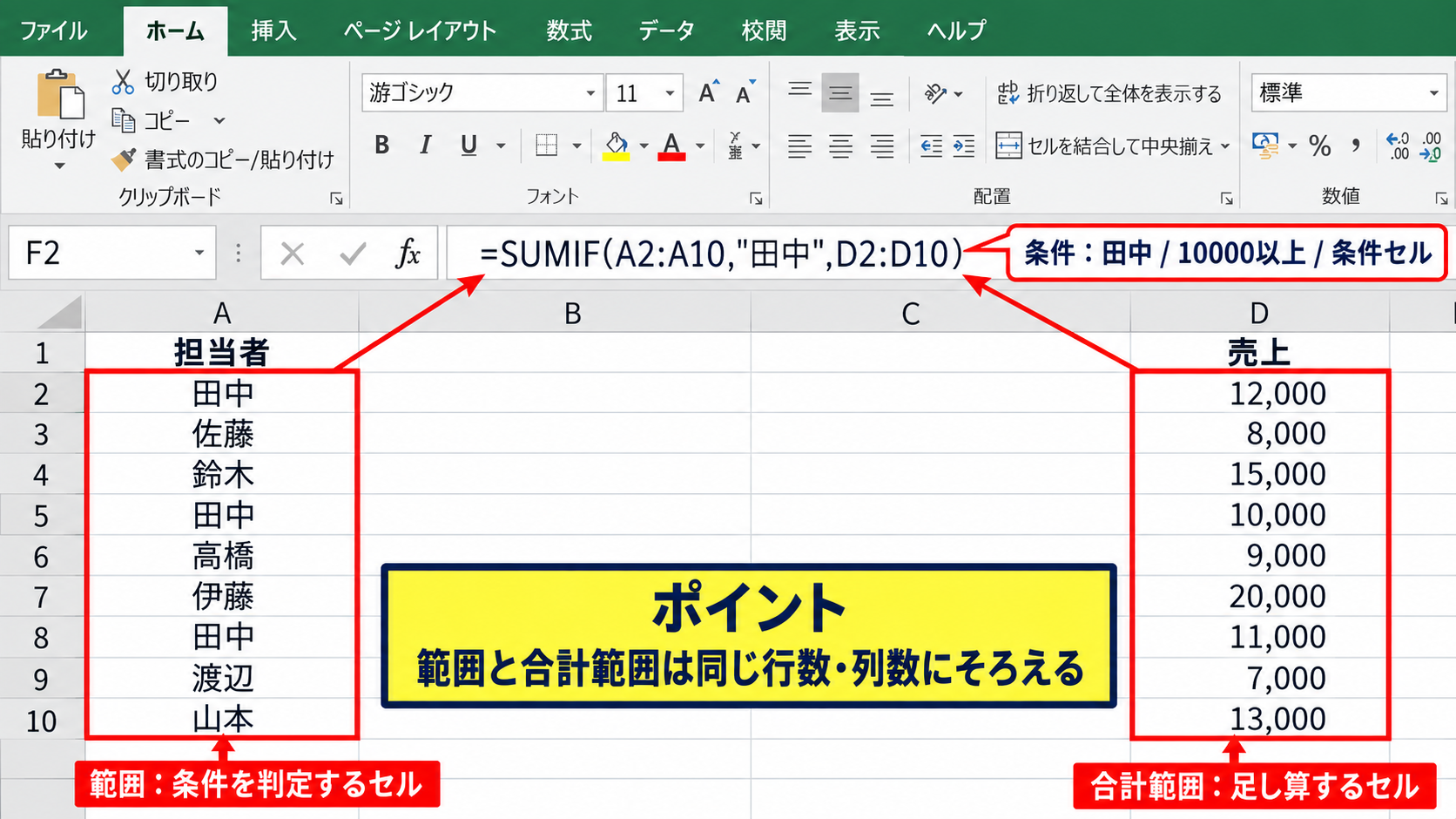The width and height of the screenshot is (1456, 819).
Task: Open number format dropdown 標準
Action: [1433, 93]
